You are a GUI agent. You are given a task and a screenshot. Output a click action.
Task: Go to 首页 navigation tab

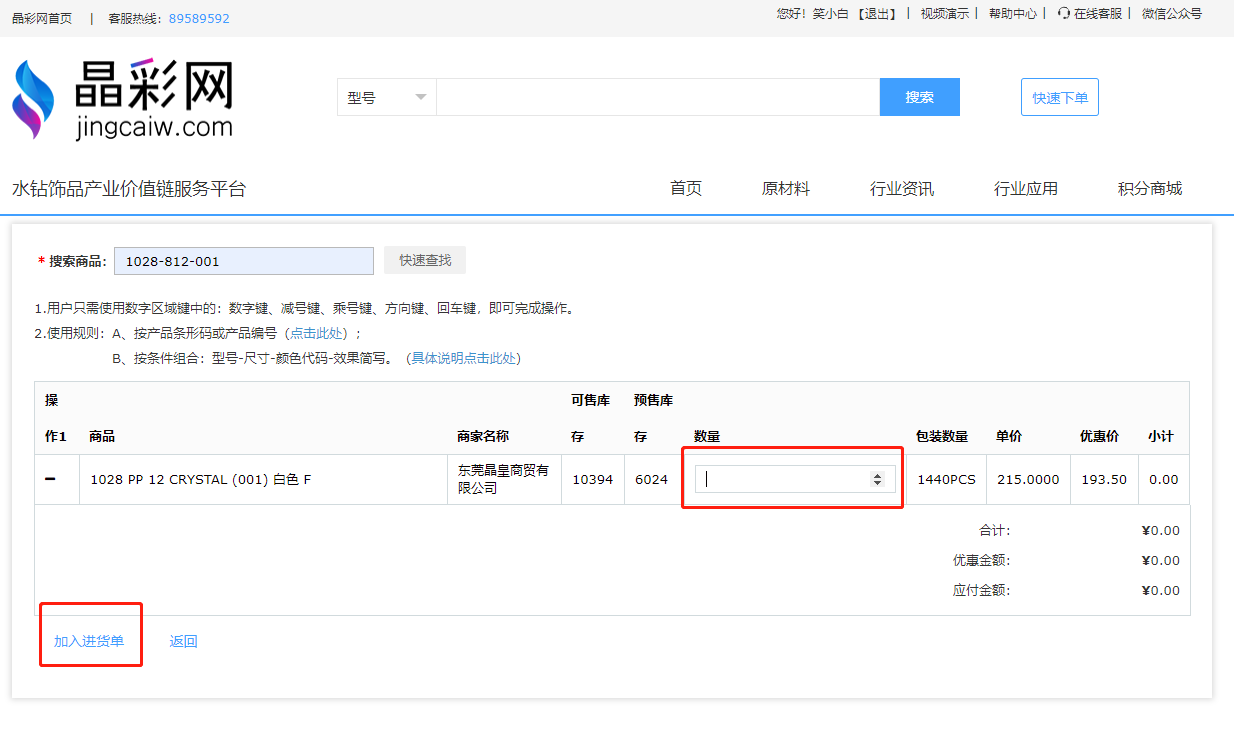(x=686, y=189)
